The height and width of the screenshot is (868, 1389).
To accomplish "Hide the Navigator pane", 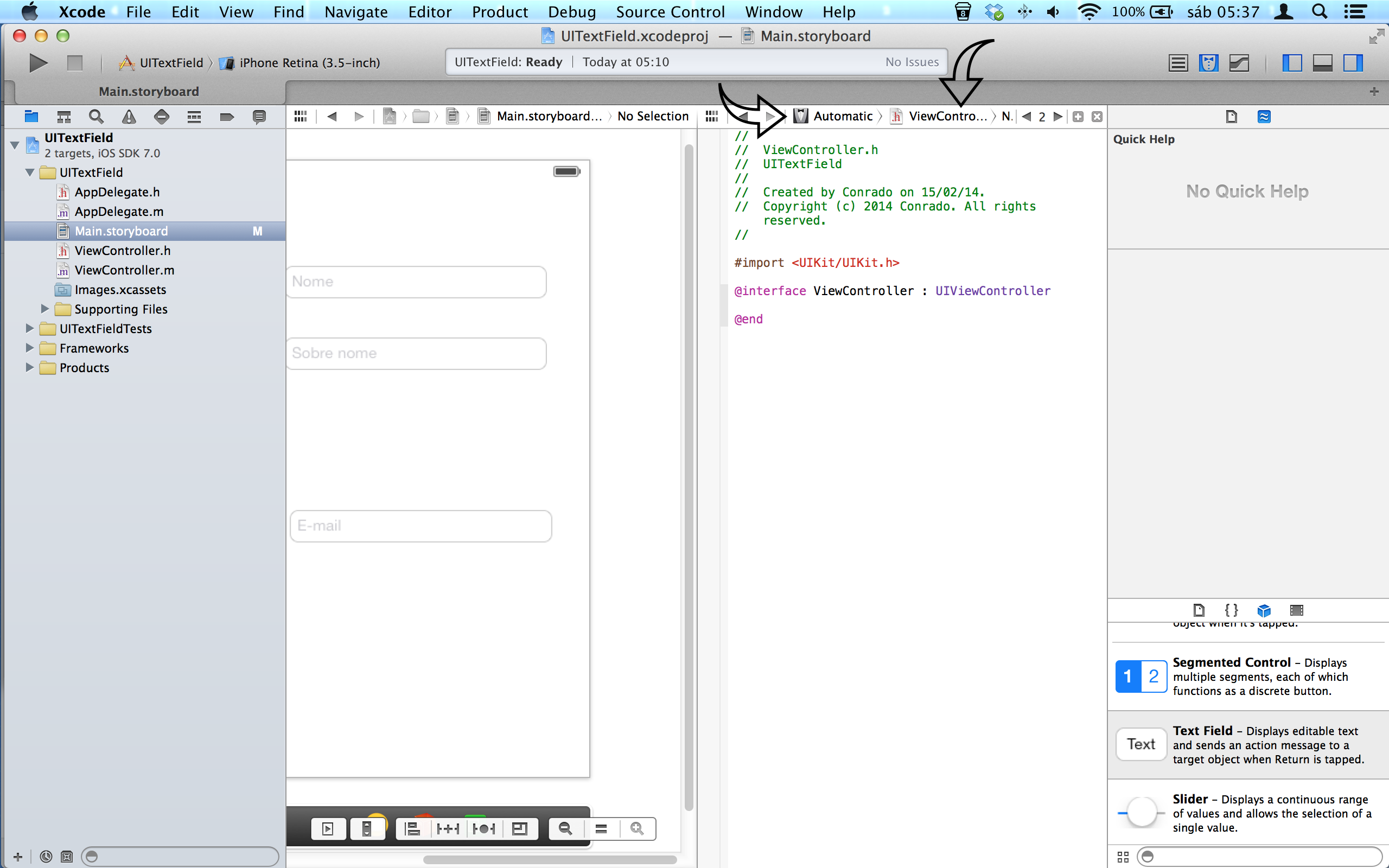I will [x=1291, y=62].
